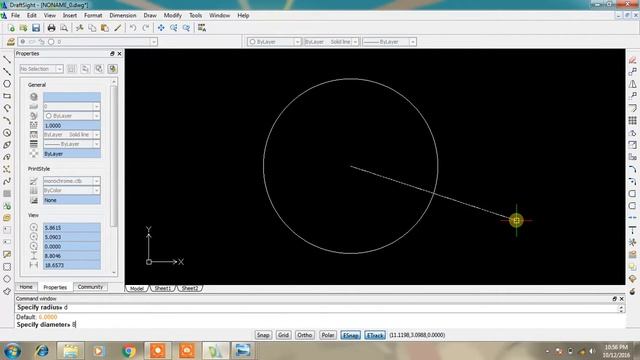
Task: Open the Modify menu
Action: pyautogui.click(x=173, y=16)
